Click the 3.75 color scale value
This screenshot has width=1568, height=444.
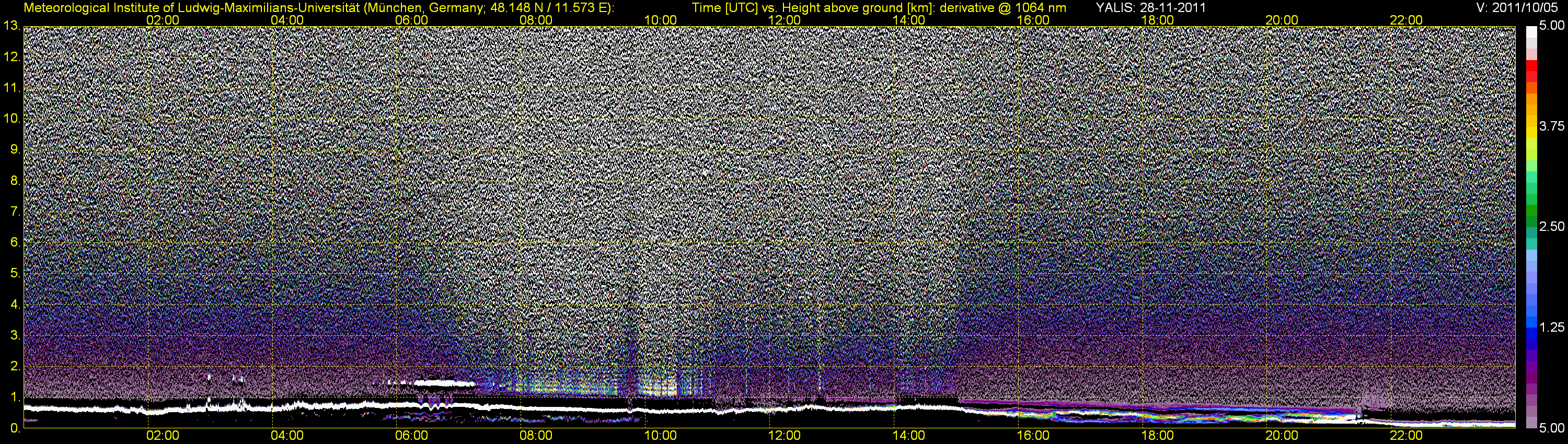point(1551,126)
